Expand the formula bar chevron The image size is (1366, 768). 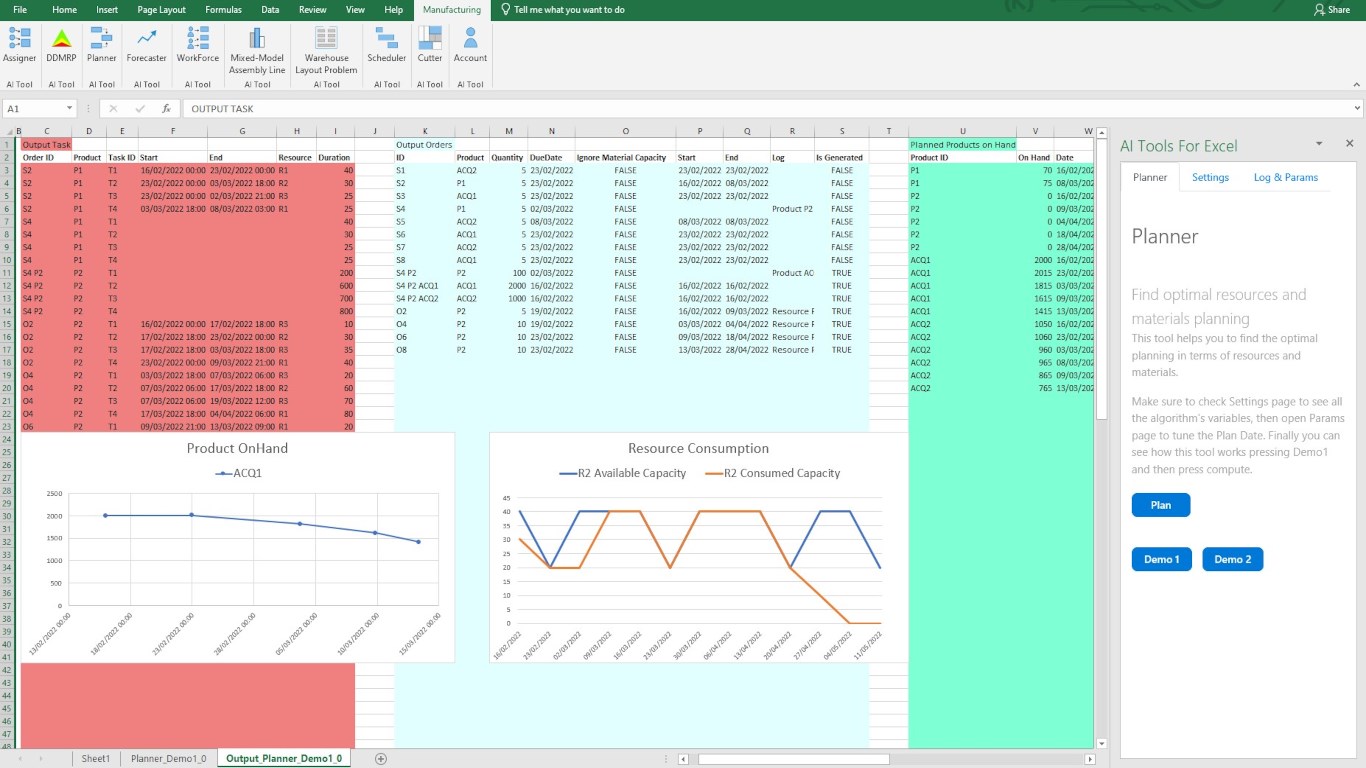[1357, 108]
